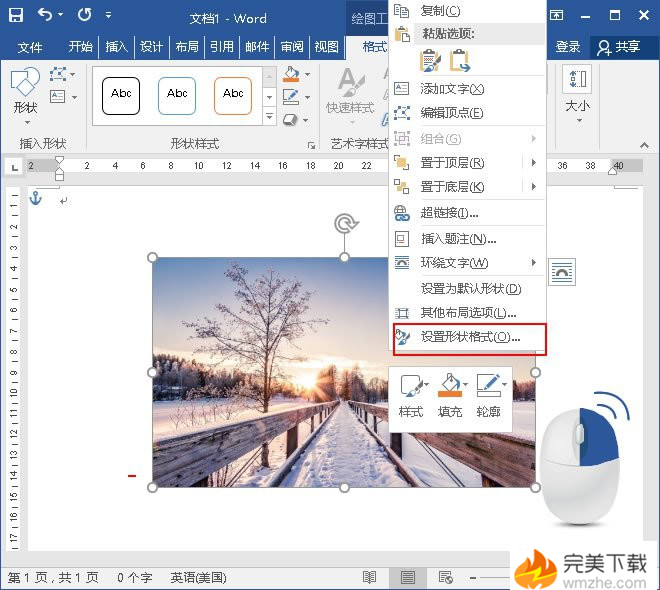Click the Save icon in the title bar
This screenshot has height=590, width=660.
tap(16, 15)
